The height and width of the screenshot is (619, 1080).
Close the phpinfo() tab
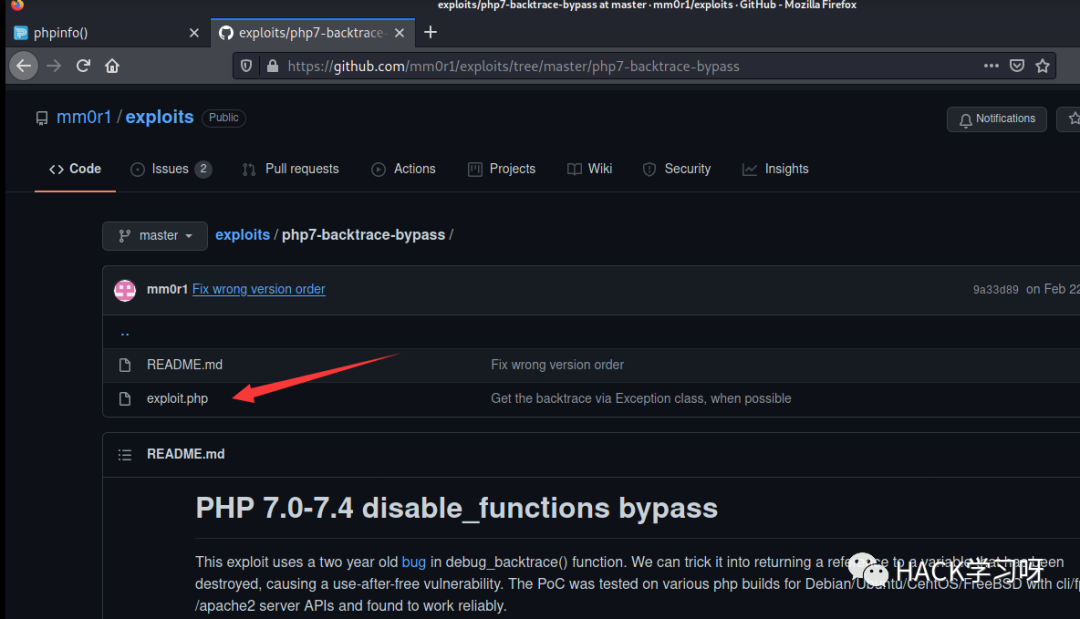(x=194, y=33)
